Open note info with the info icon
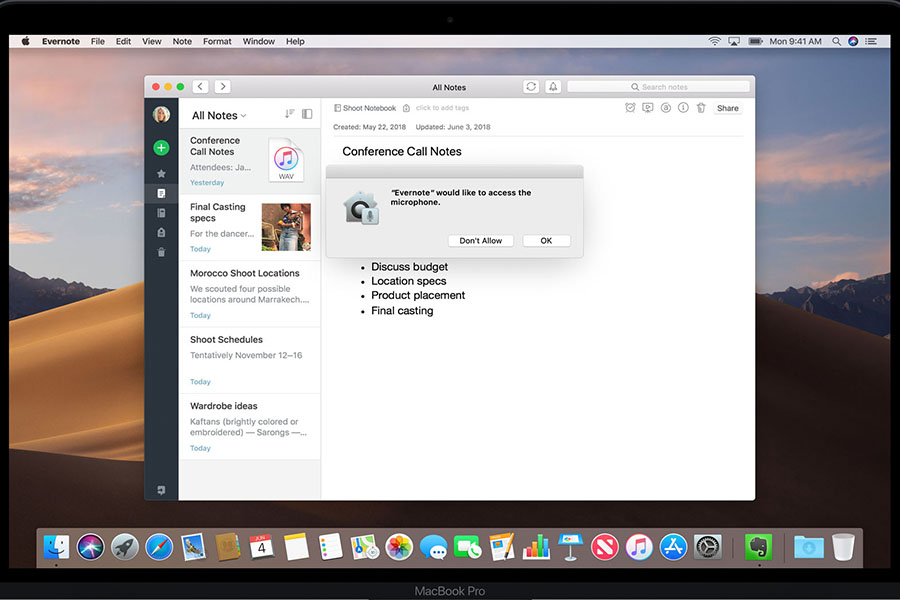 tap(683, 108)
